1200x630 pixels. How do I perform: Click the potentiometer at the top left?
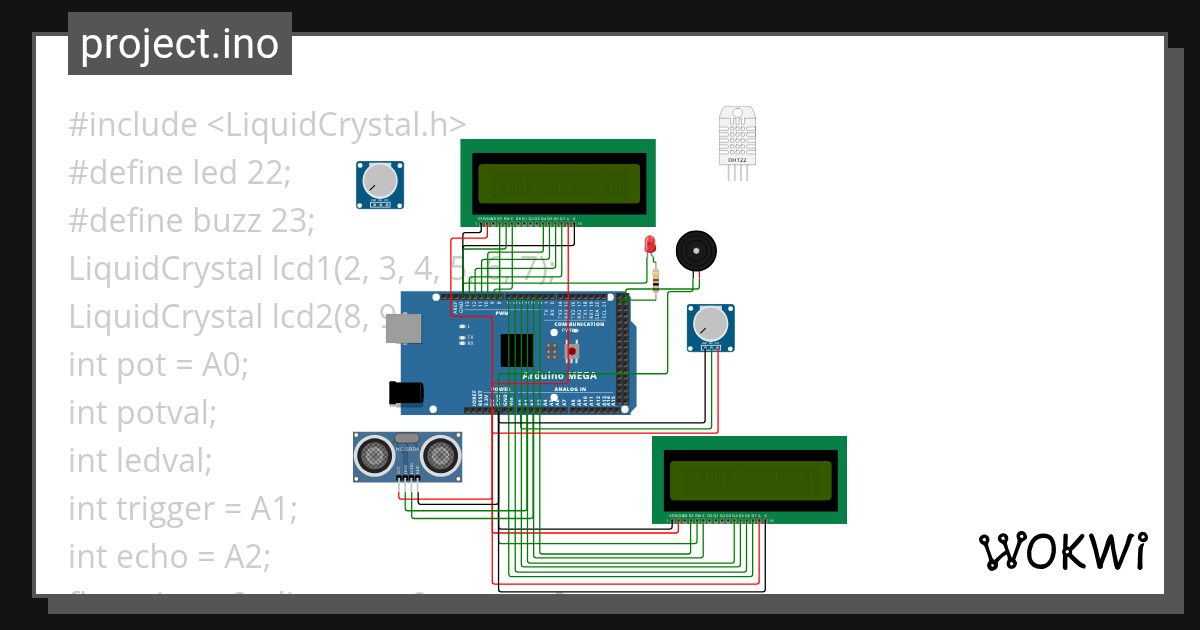click(379, 183)
